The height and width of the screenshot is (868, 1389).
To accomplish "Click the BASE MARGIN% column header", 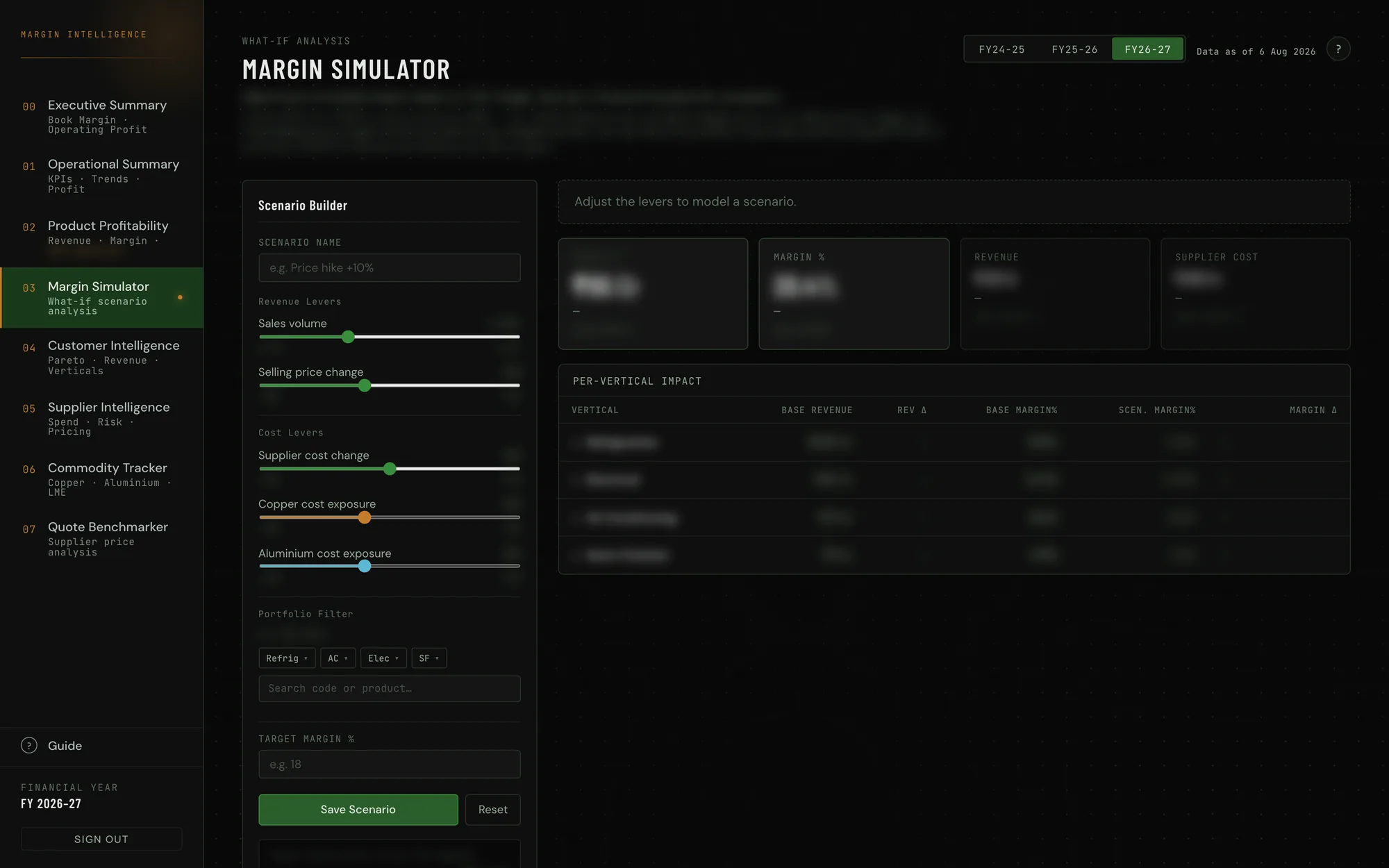I will [x=1022, y=410].
